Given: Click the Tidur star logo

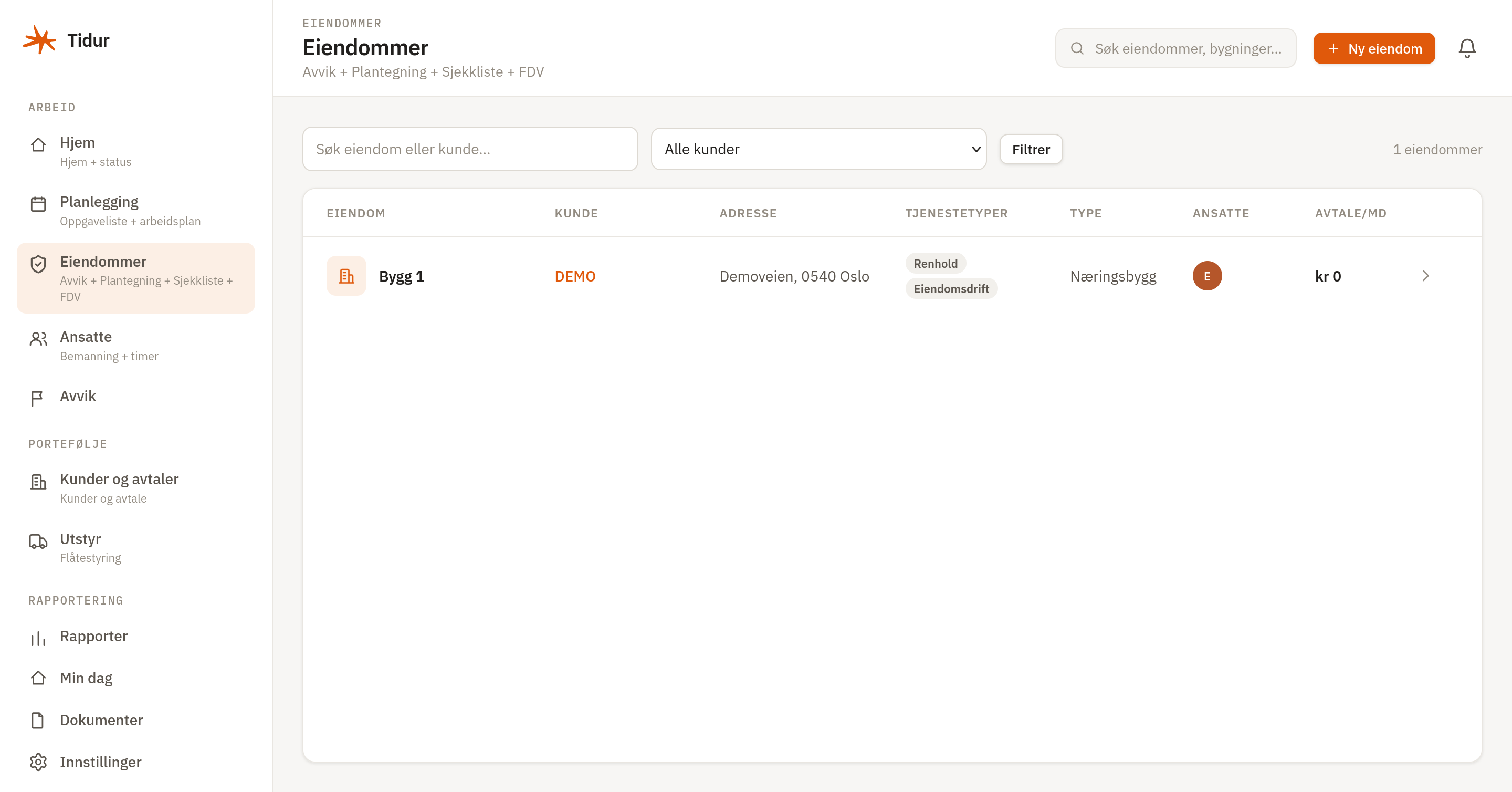Looking at the screenshot, I should [39, 40].
